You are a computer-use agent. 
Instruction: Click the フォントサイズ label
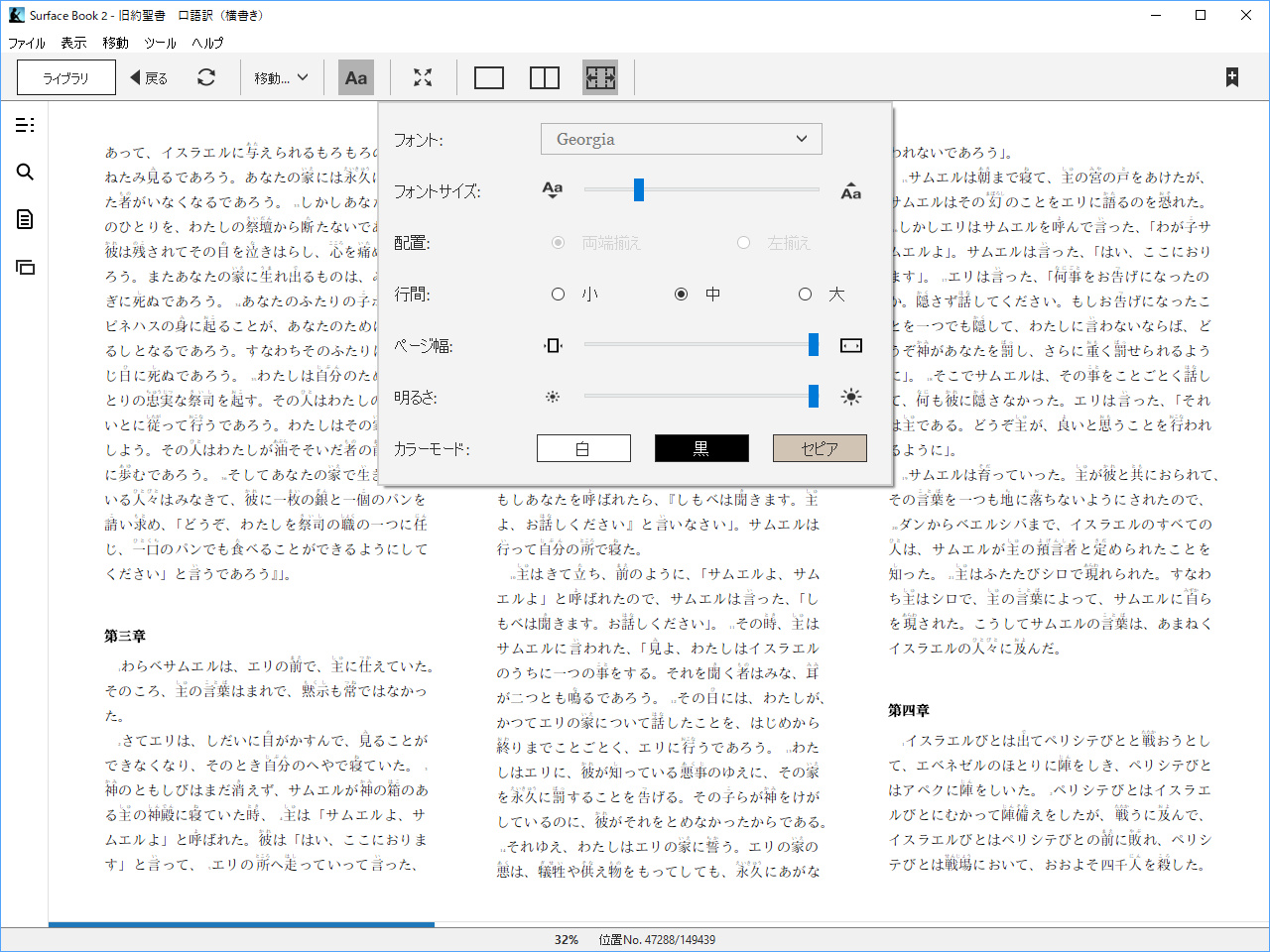point(438,191)
